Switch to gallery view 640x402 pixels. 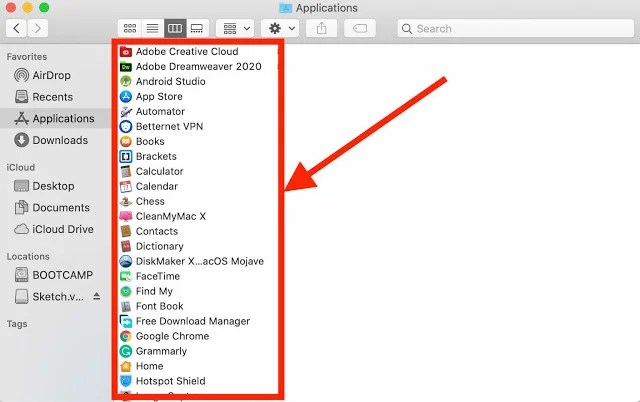click(198, 28)
